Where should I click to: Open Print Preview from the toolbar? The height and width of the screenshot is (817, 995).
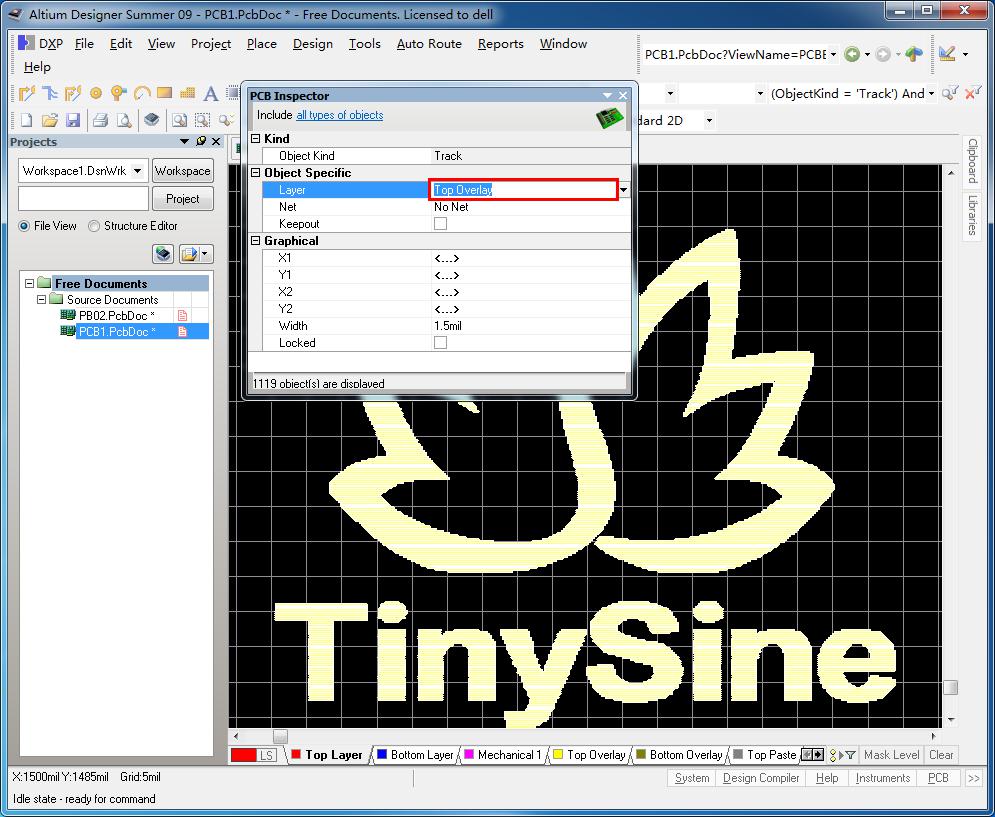pos(124,120)
